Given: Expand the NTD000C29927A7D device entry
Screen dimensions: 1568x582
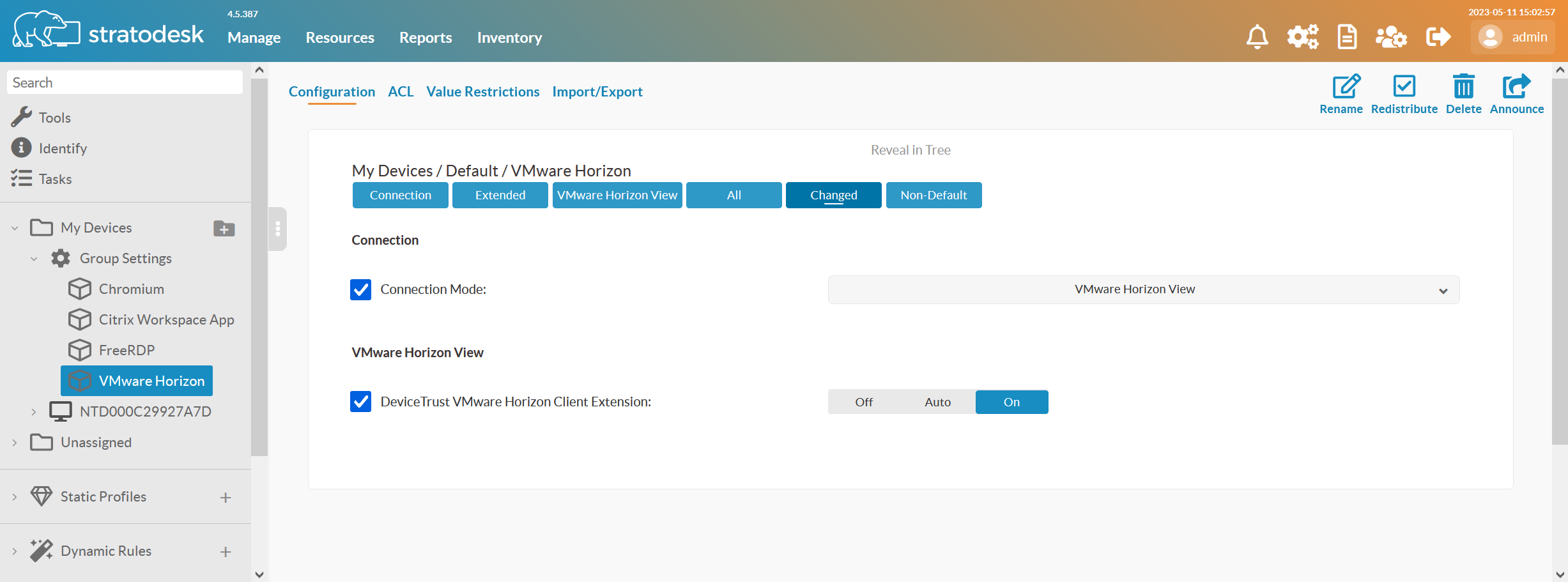Looking at the screenshot, I should tap(33, 411).
